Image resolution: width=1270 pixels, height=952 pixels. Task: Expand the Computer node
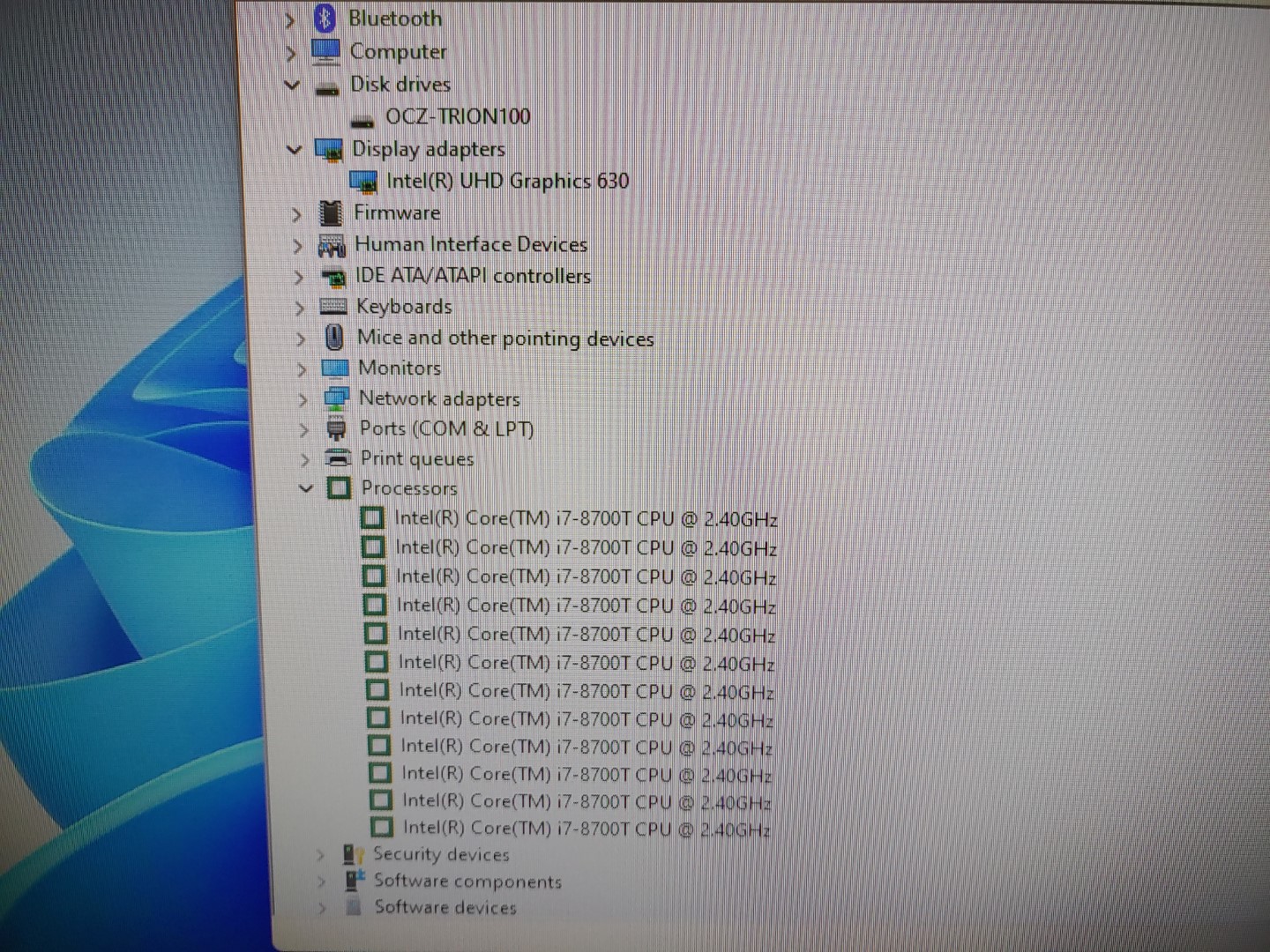[290, 53]
